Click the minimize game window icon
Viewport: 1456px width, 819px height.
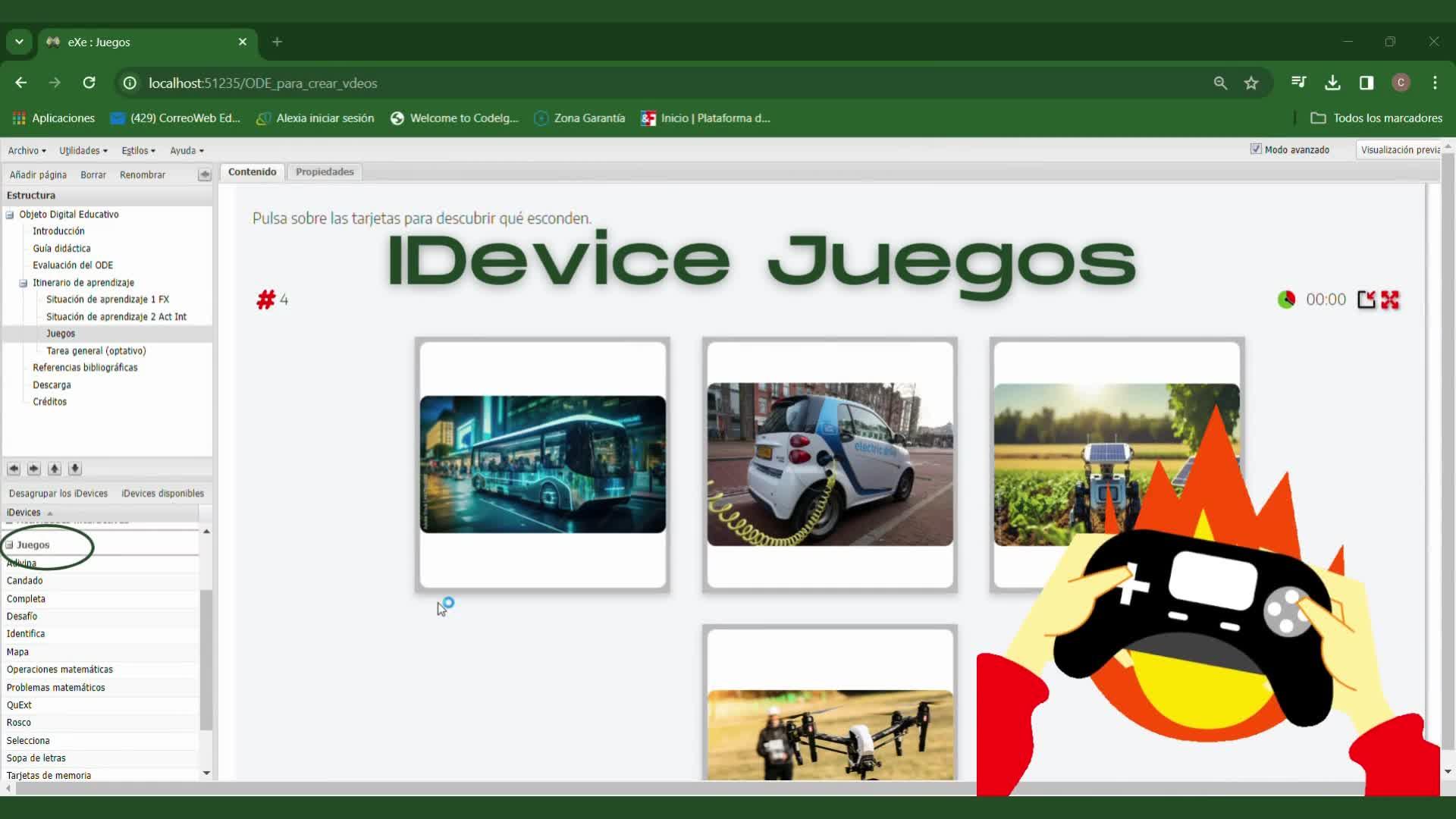point(1366,300)
